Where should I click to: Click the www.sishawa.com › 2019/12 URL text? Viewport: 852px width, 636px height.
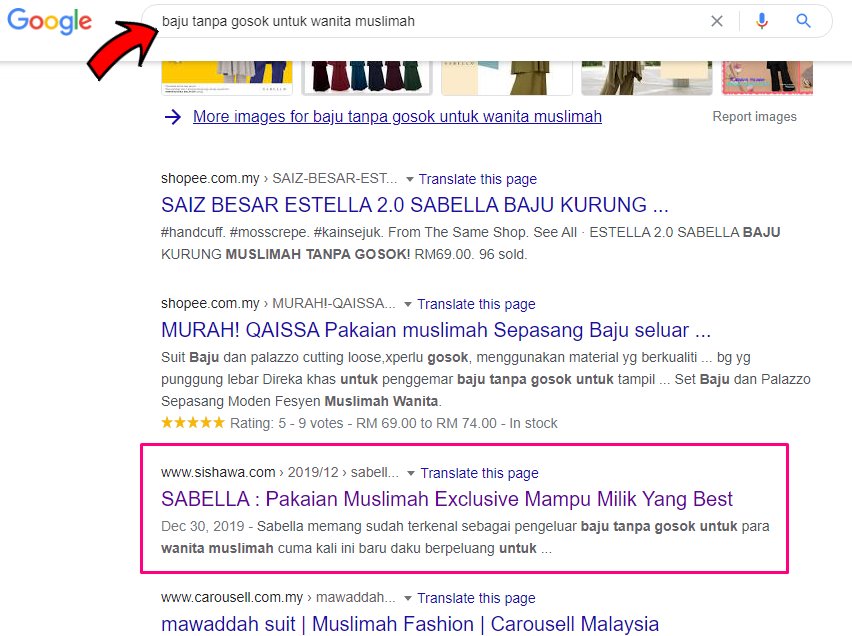[280, 472]
